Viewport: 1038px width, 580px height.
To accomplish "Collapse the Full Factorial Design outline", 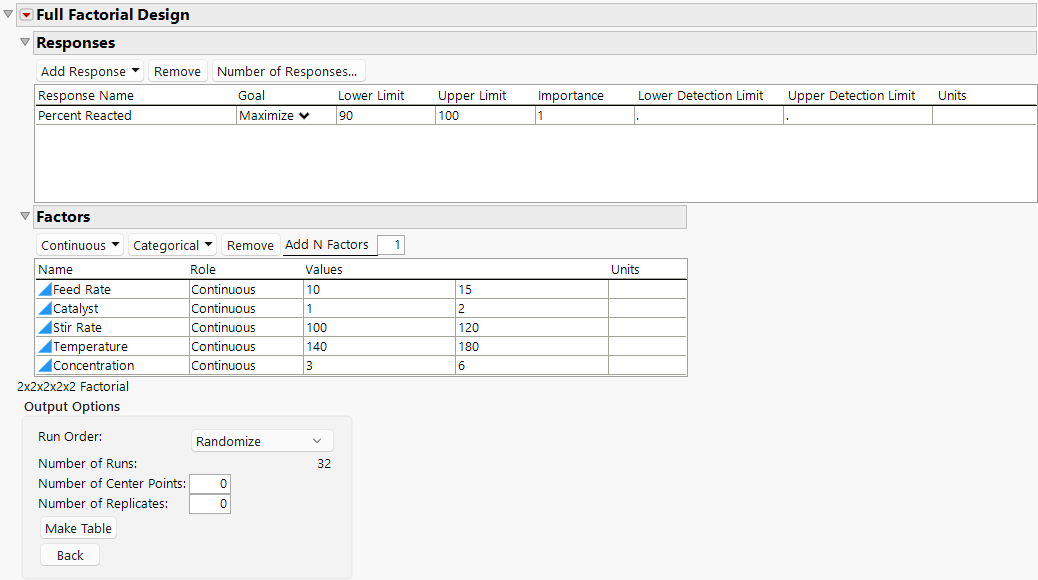I will pyautogui.click(x=8, y=14).
